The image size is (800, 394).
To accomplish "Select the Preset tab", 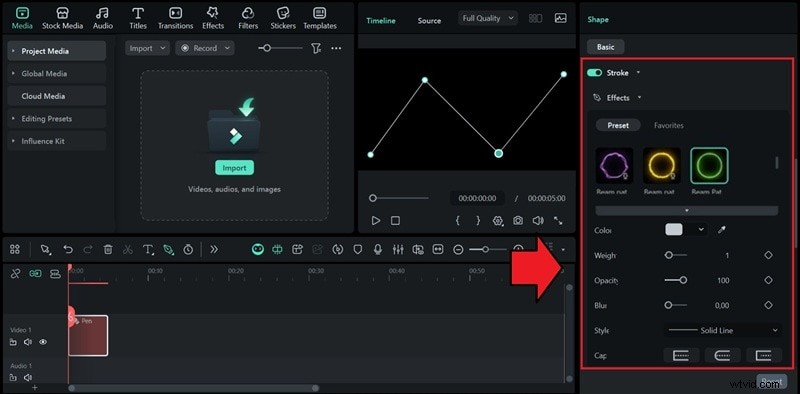I will 618,126.
